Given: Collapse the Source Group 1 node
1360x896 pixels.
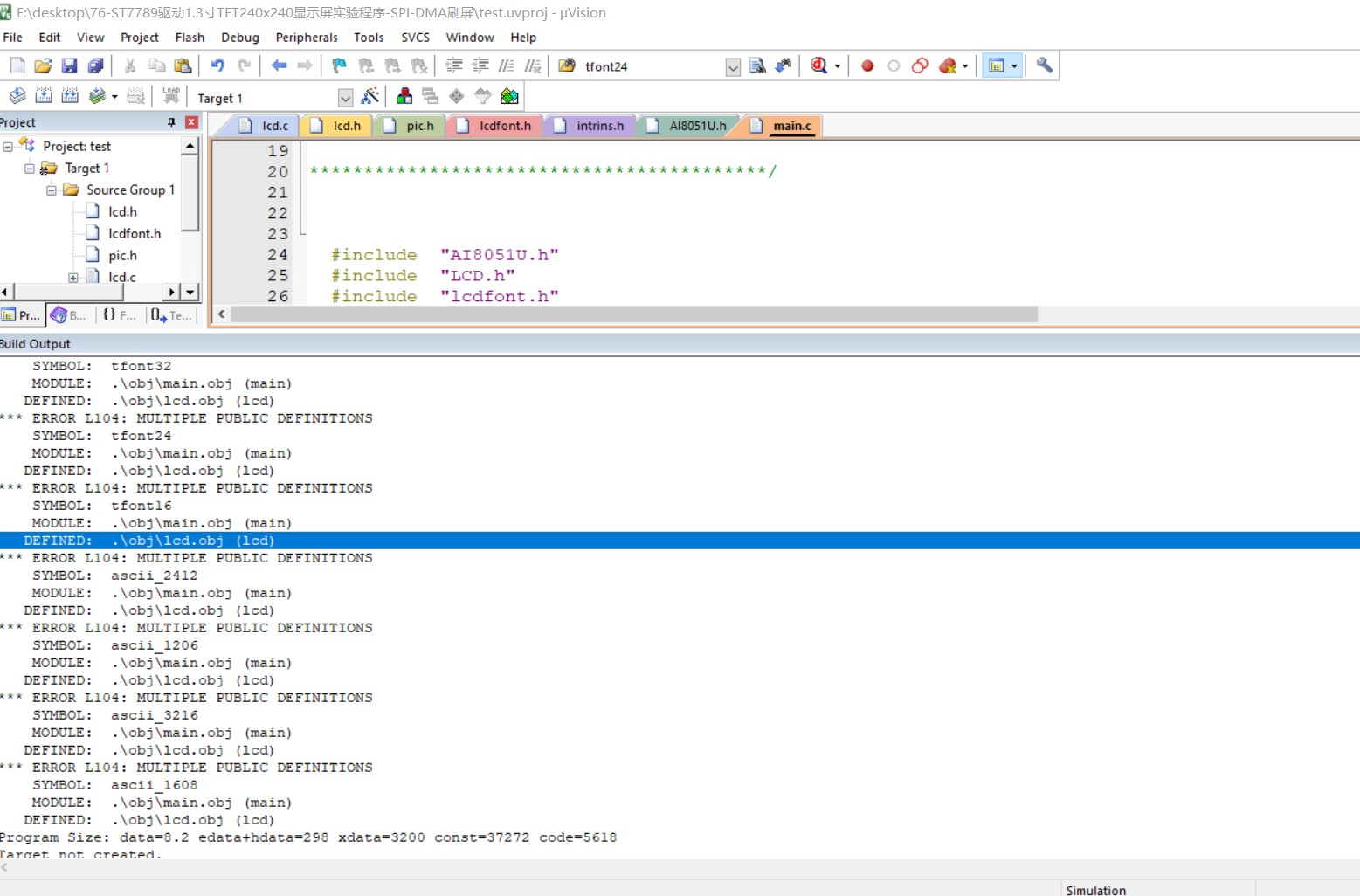Looking at the screenshot, I should (x=52, y=190).
